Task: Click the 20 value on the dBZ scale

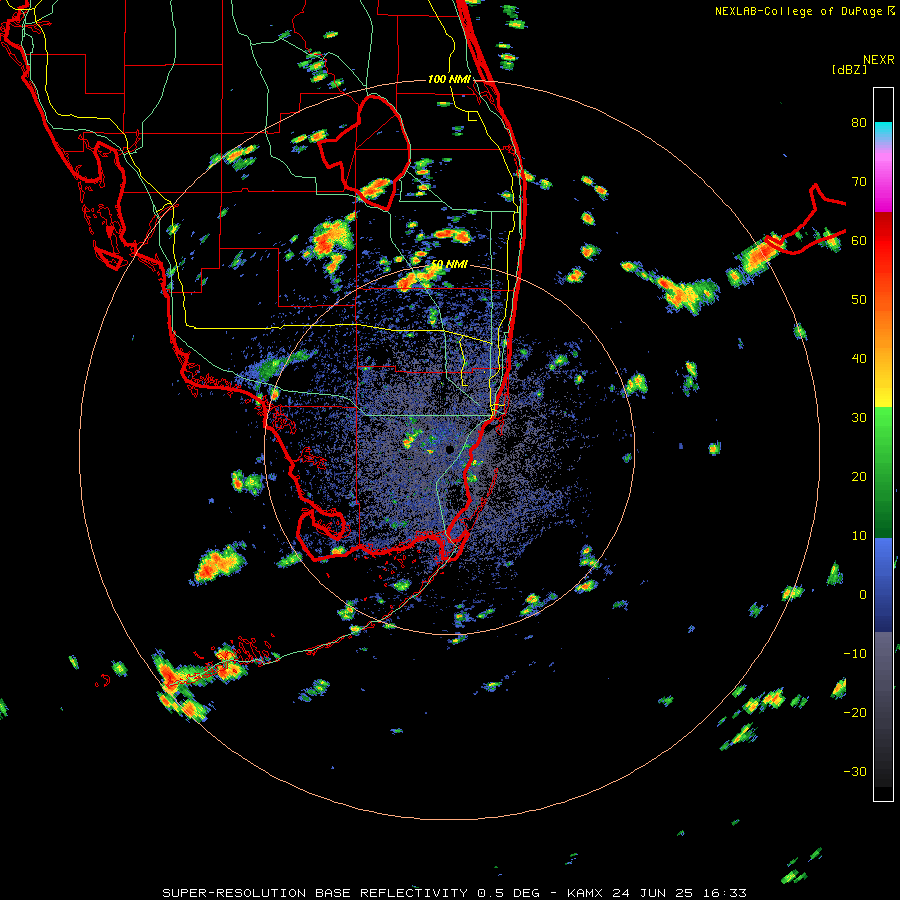Action: click(859, 477)
